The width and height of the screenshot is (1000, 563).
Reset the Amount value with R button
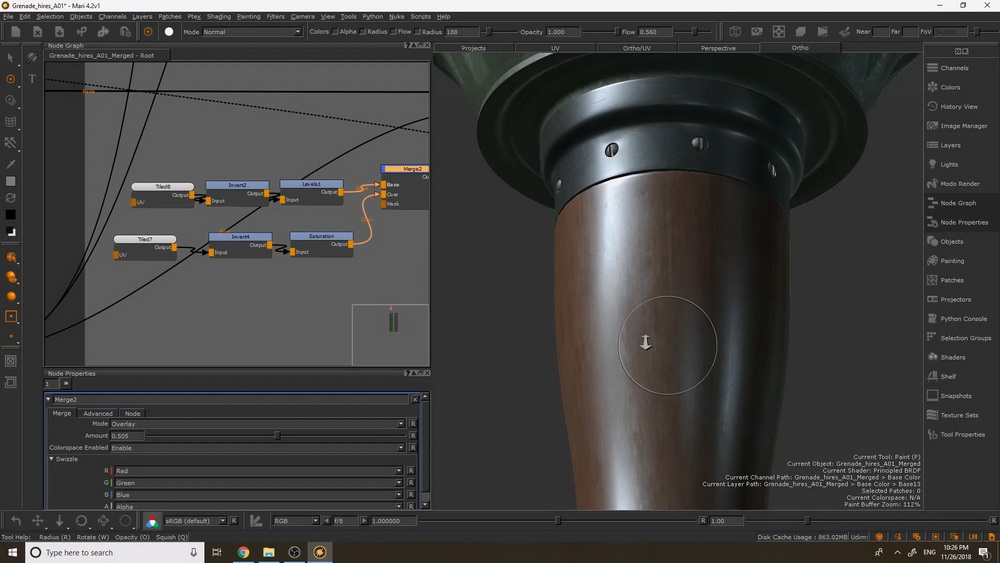pyautogui.click(x=413, y=435)
